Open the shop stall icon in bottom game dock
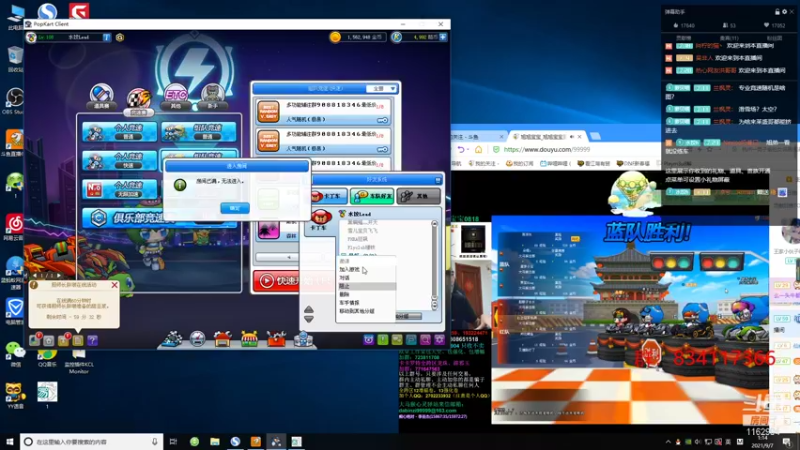 249,339
